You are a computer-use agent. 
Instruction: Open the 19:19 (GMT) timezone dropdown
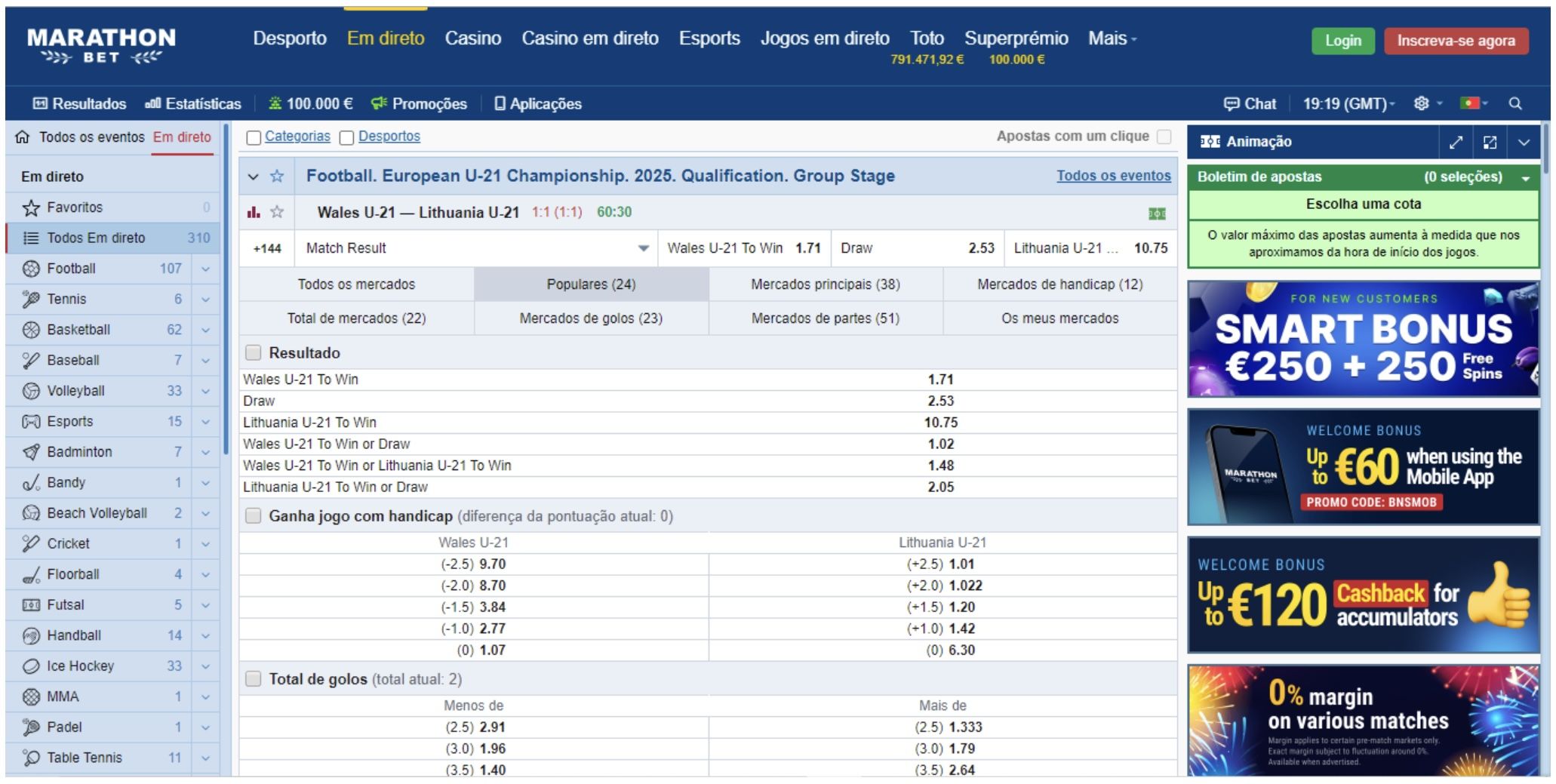[x=1349, y=103]
